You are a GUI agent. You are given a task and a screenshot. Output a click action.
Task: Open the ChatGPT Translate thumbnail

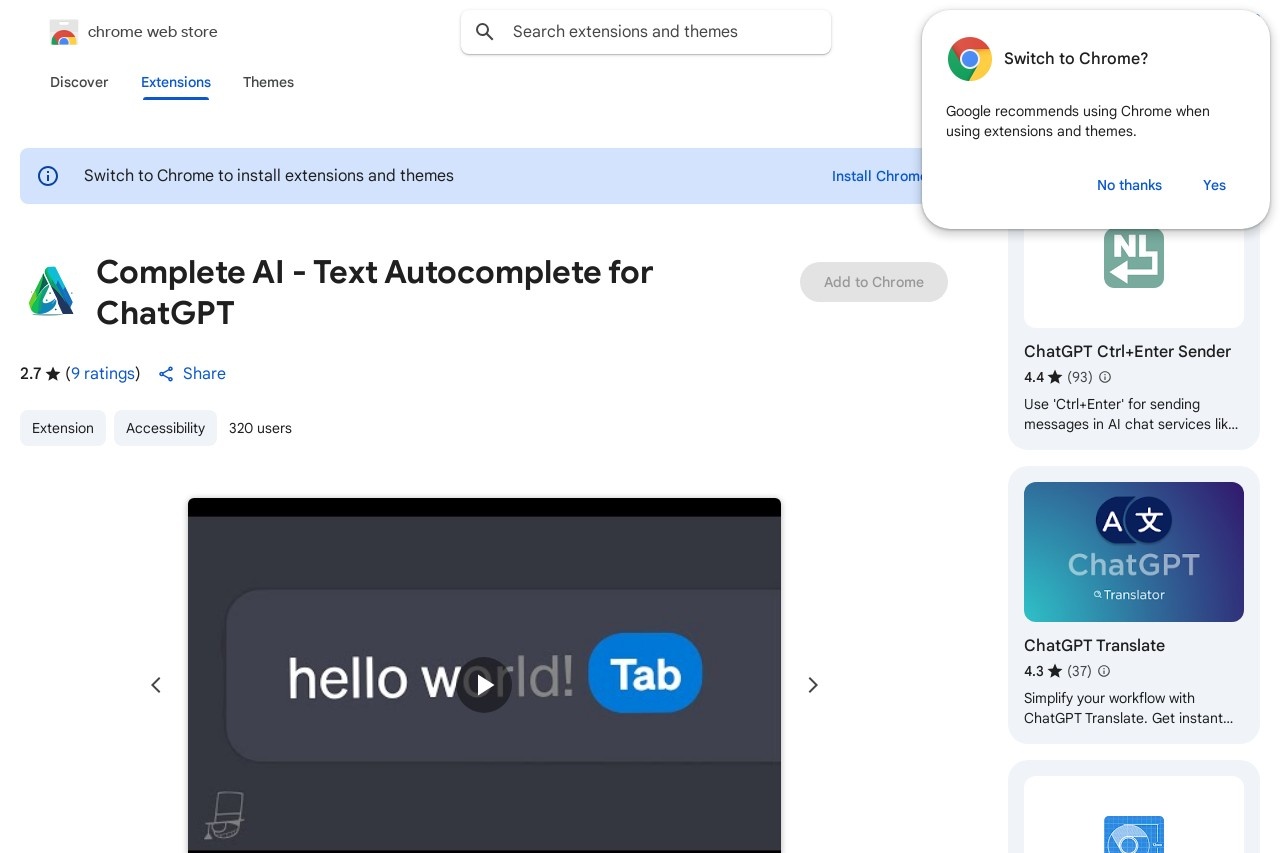point(1134,552)
